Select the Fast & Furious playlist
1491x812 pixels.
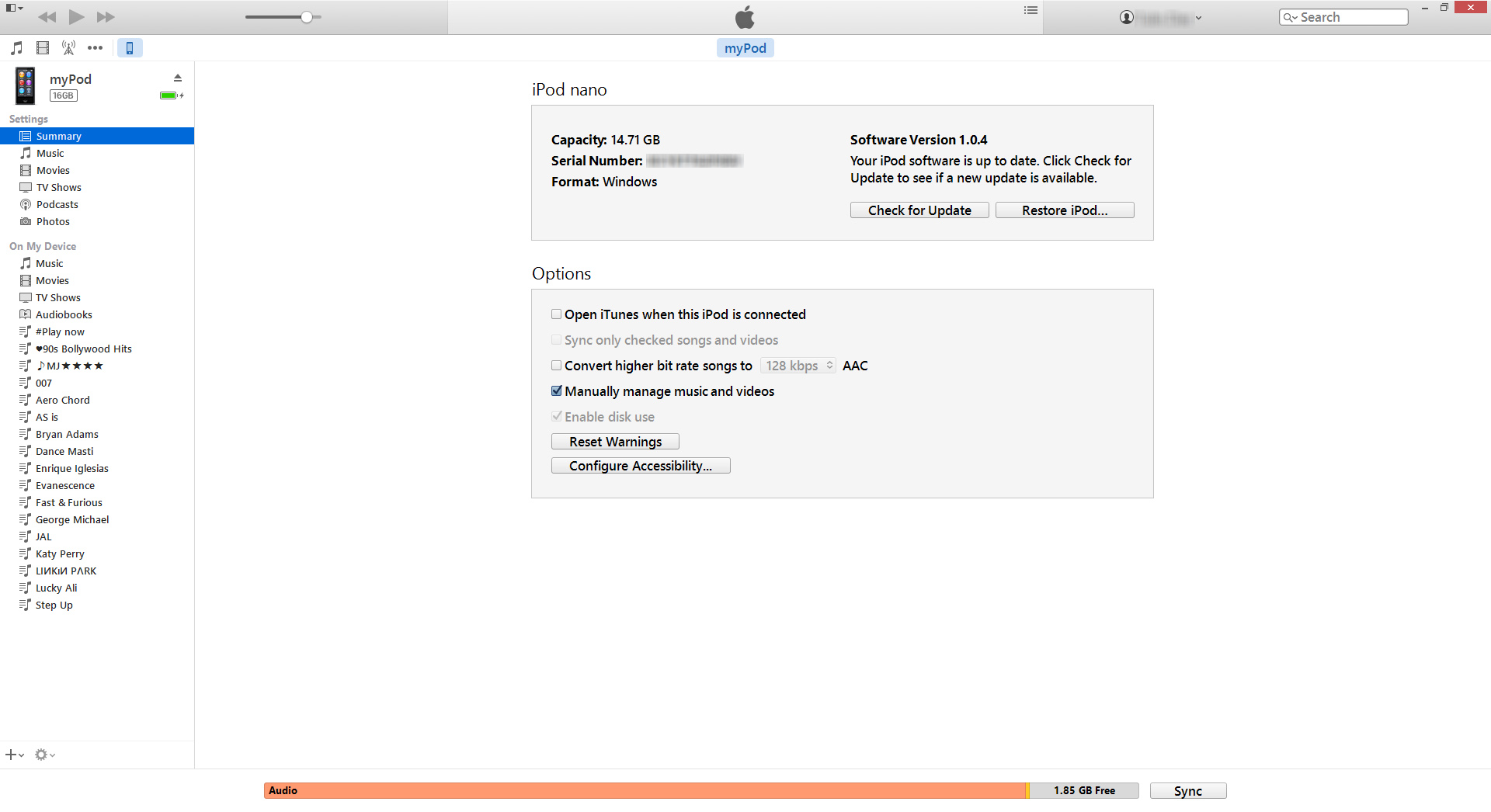pyautogui.click(x=97, y=502)
